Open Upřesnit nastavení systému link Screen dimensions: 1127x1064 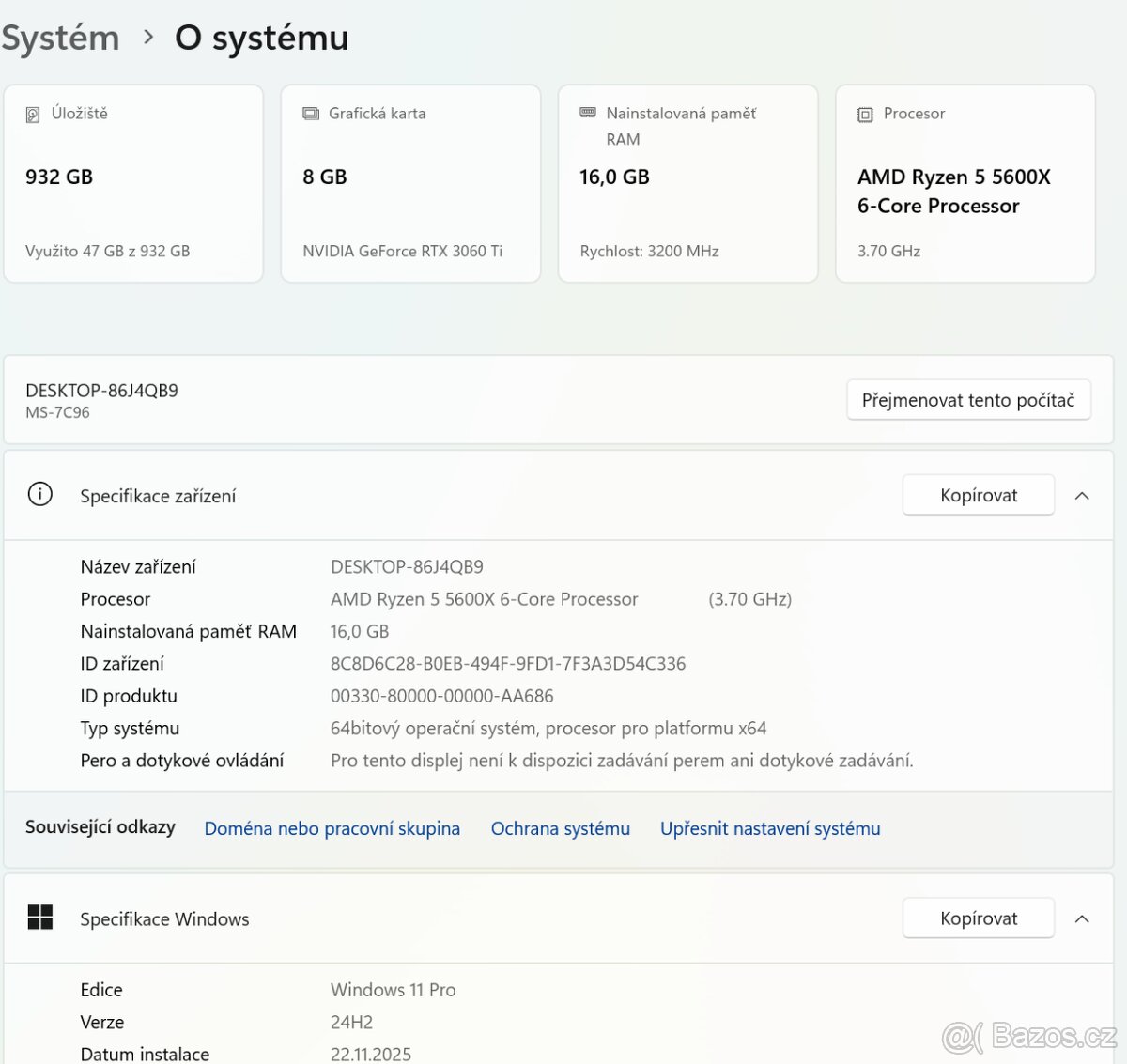tap(769, 827)
